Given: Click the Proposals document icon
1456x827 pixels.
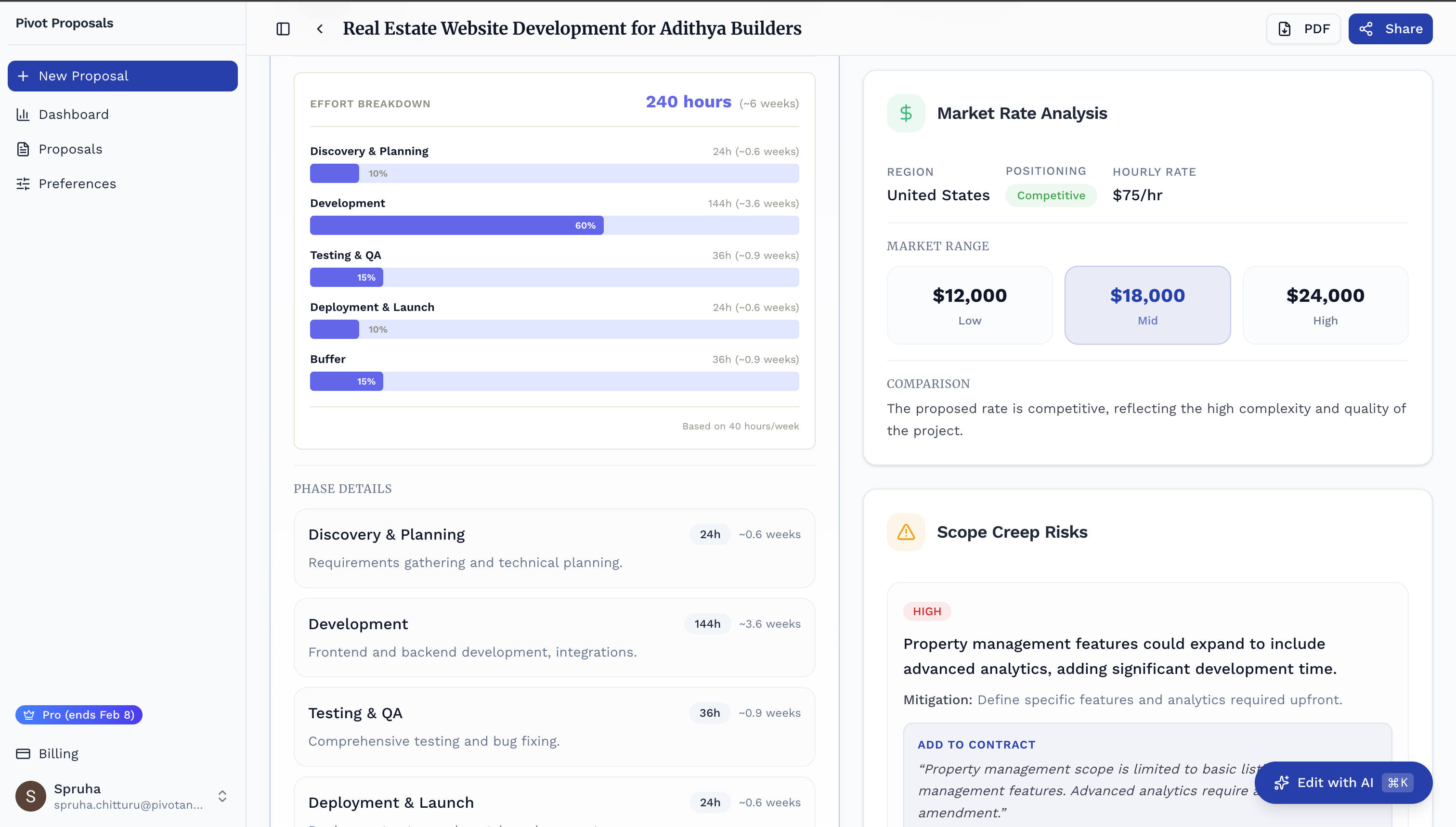Looking at the screenshot, I should pos(23,149).
